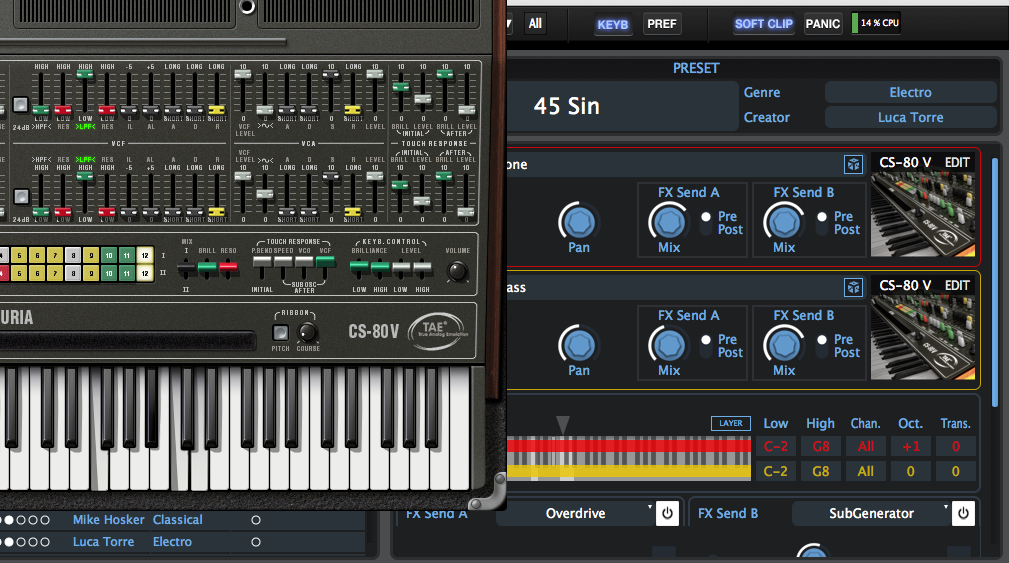The image size is (1009, 563).
Task: Click the first part's CS-80 V thumbnail image
Action: (923, 214)
